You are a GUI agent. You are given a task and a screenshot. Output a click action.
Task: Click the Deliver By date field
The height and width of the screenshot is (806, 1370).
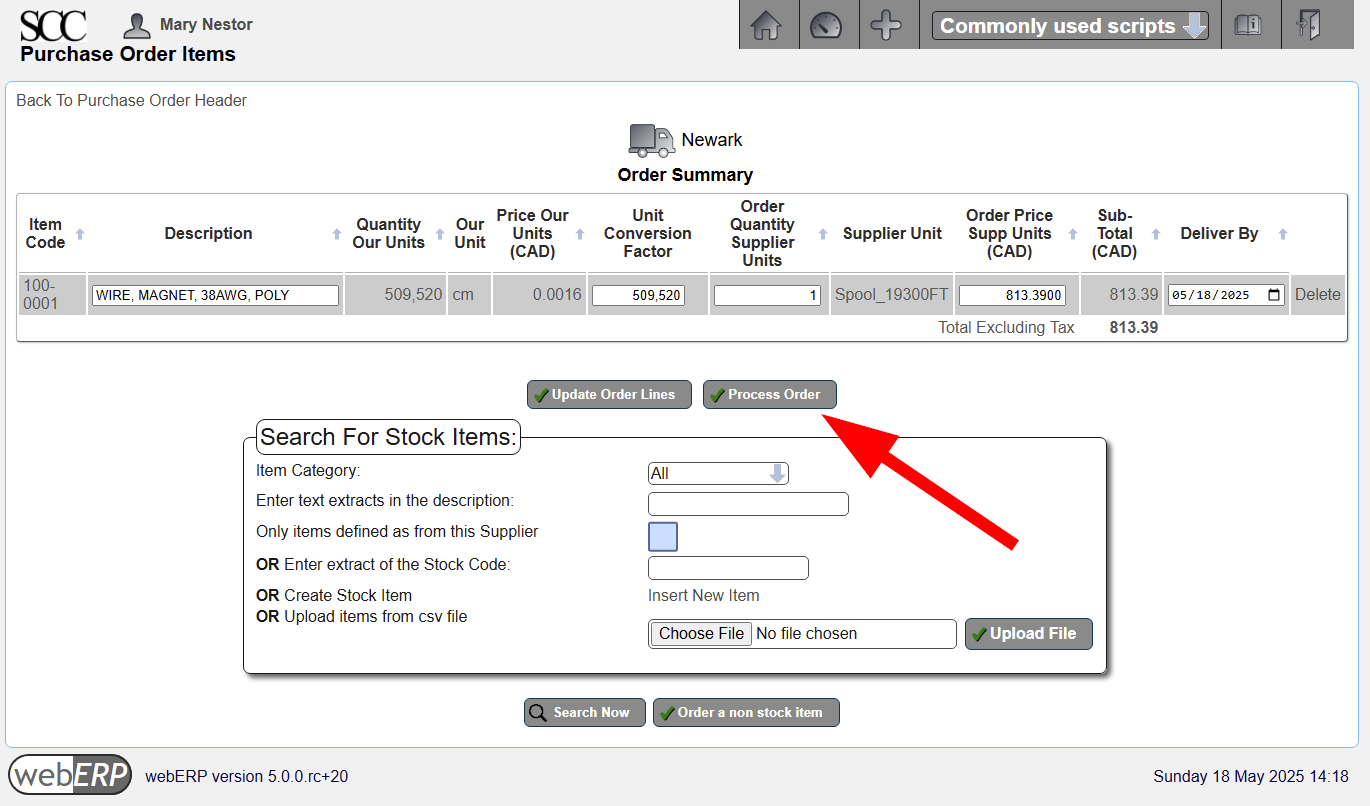tap(1226, 295)
